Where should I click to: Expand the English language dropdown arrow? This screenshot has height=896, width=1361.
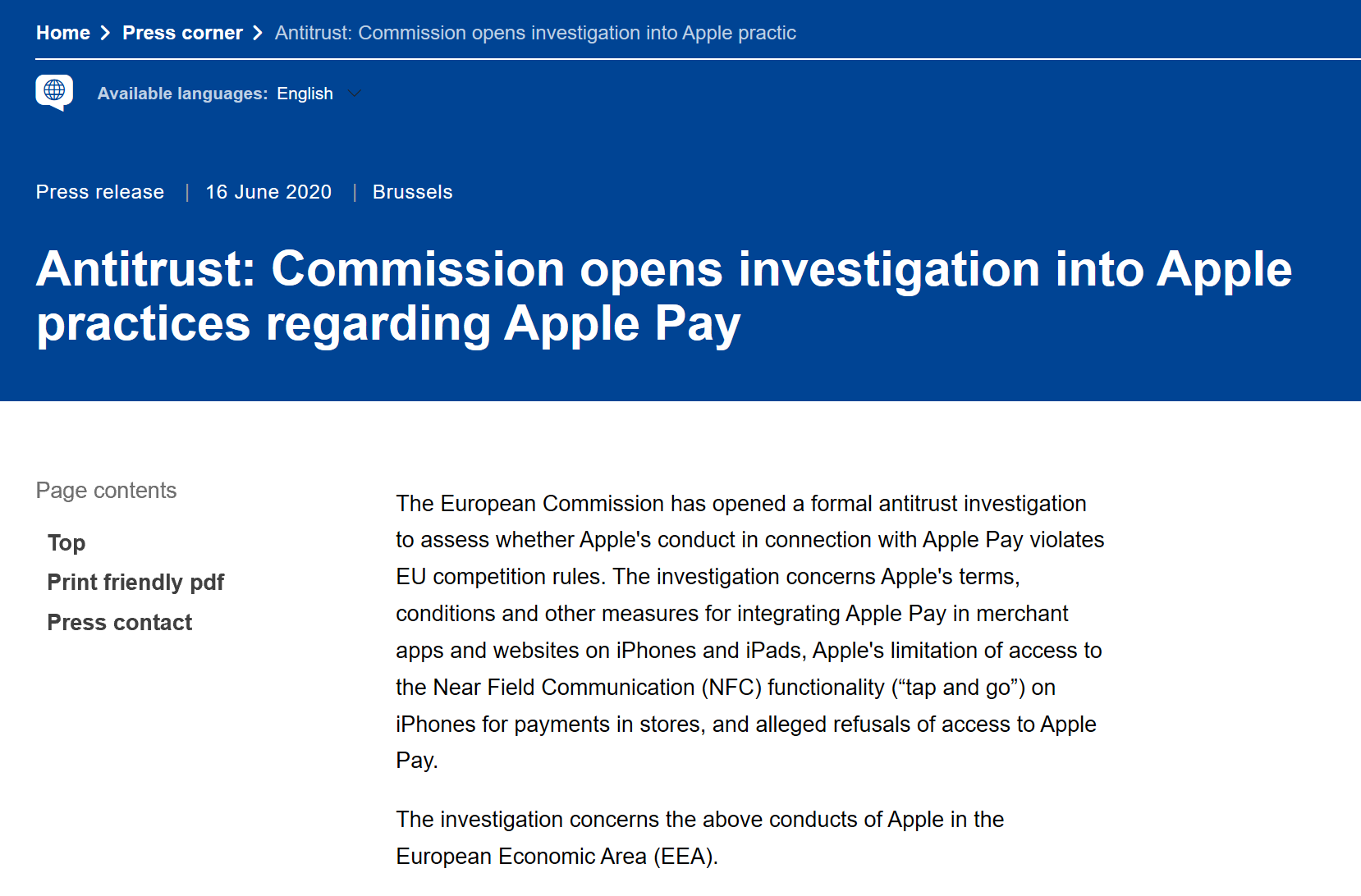point(355,94)
